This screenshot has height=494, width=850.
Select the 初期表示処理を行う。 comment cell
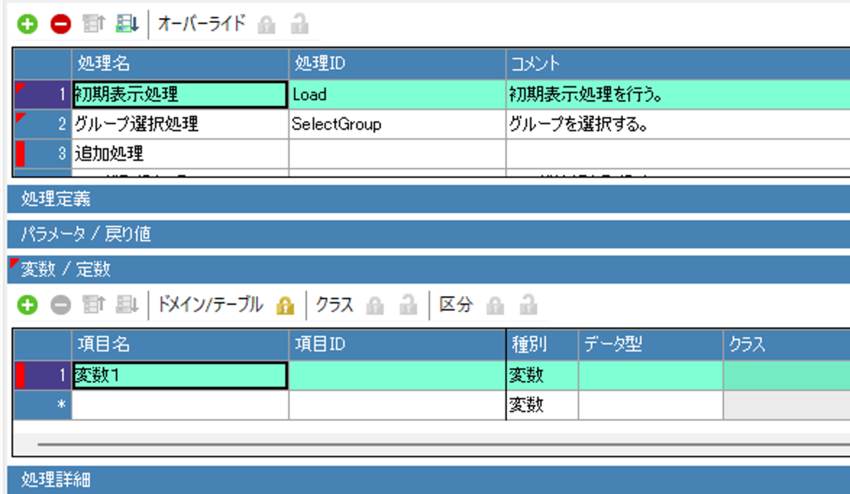678,94
